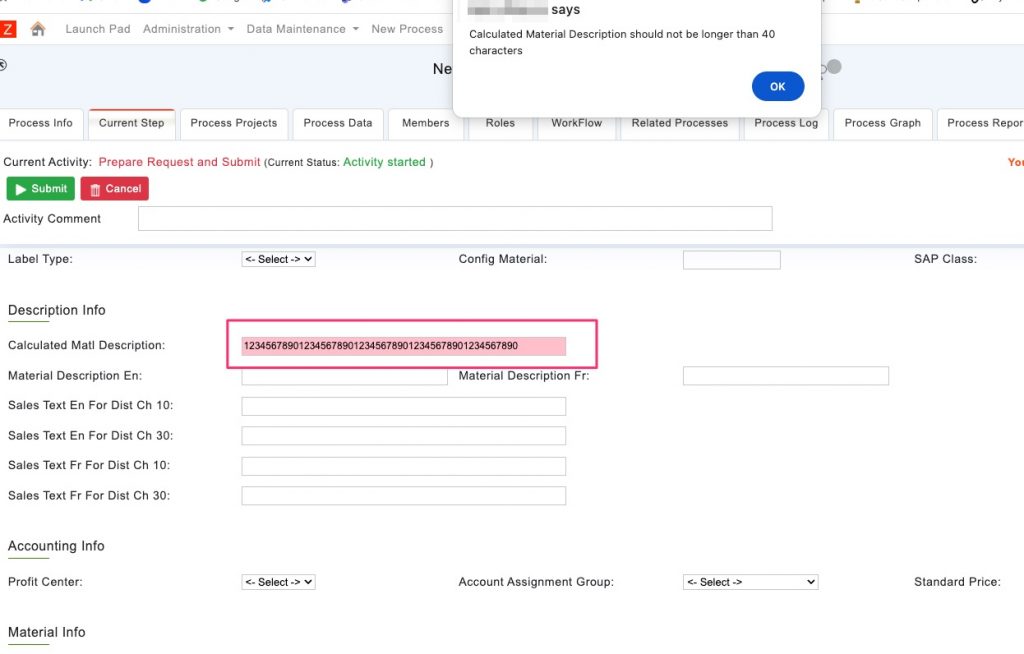
Task: Open the Profit Center dropdown
Action: (278, 581)
